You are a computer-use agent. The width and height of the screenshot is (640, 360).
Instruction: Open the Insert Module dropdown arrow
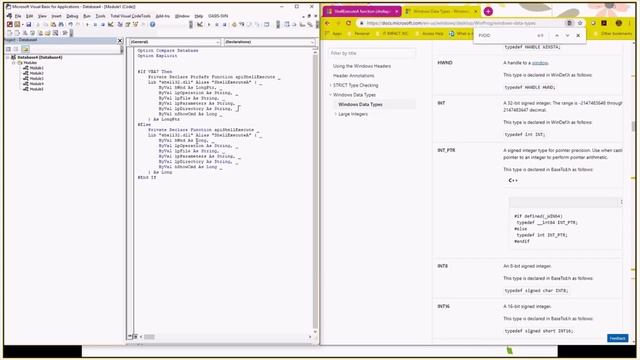pos(22,24)
